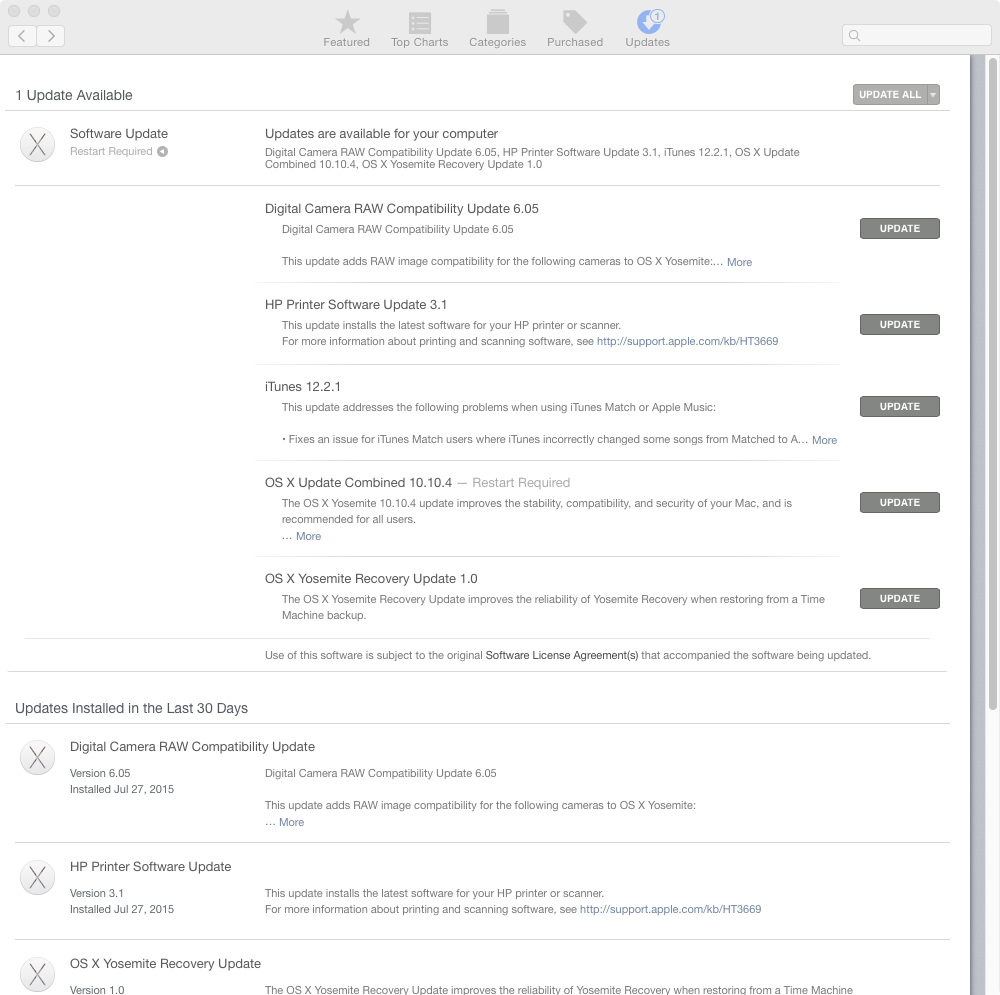1000x995 pixels.
Task: Open the Categories tab
Action: [497, 29]
